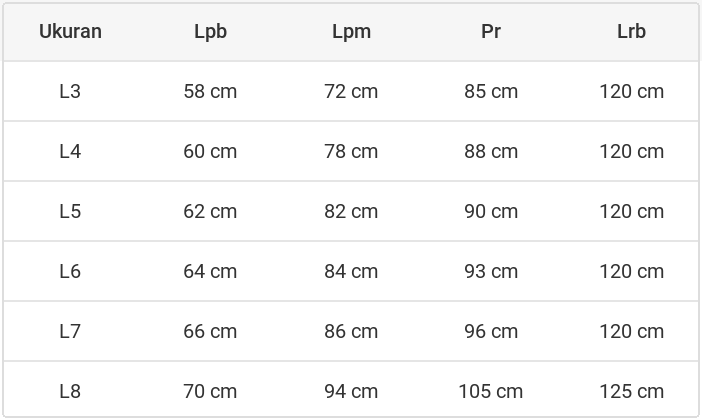The width and height of the screenshot is (702, 420).
Task: Click the 125 cm Lrb cell
Action: pos(631,391)
